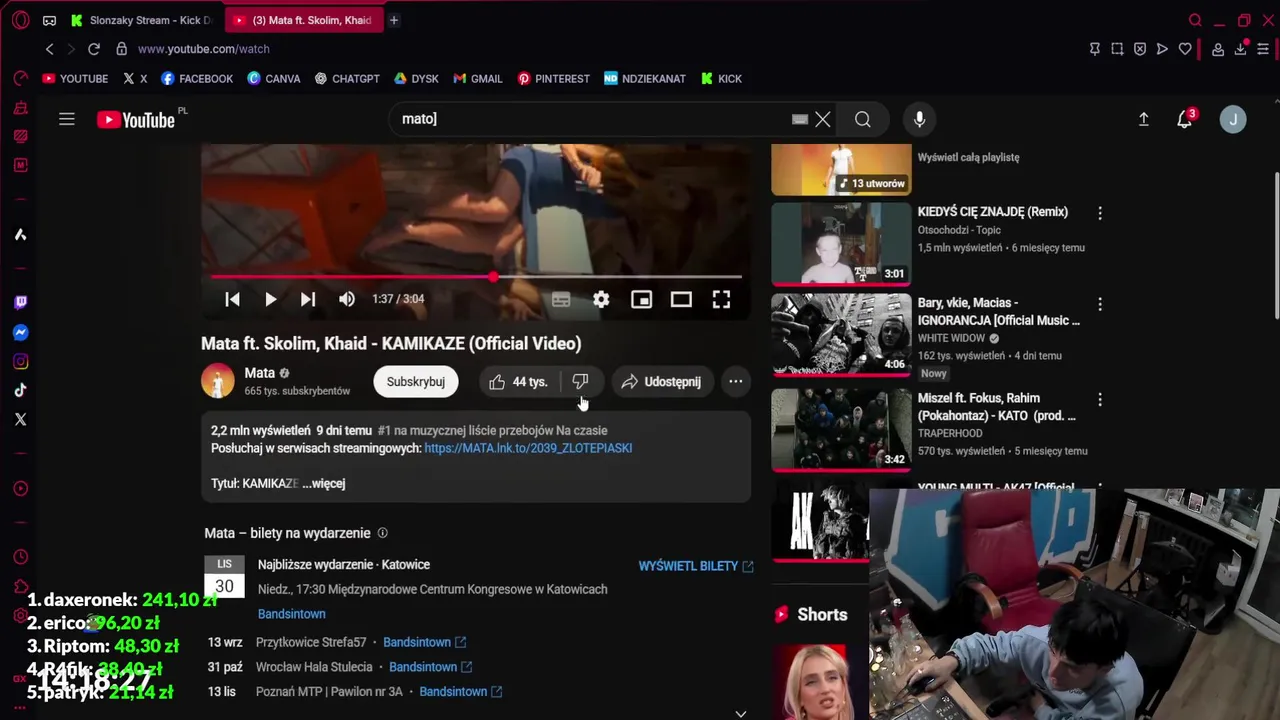Open the YouTube hamburger guide menu
Viewport: 1280px width, 720px height.
pyautogui.click(x=67, y=119)
